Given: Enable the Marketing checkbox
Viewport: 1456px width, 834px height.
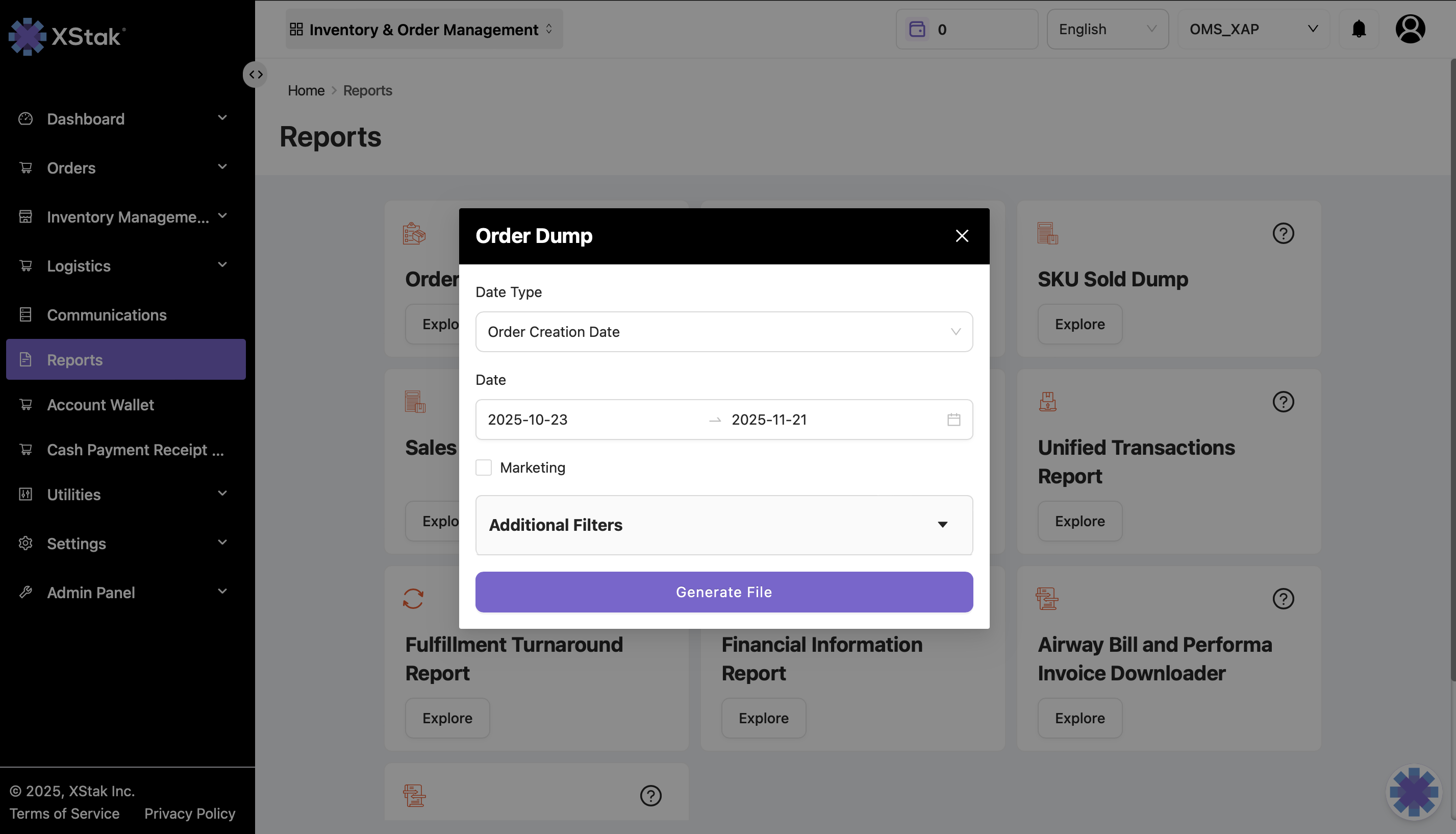Looking at the screenshot, I should point(484,468).
